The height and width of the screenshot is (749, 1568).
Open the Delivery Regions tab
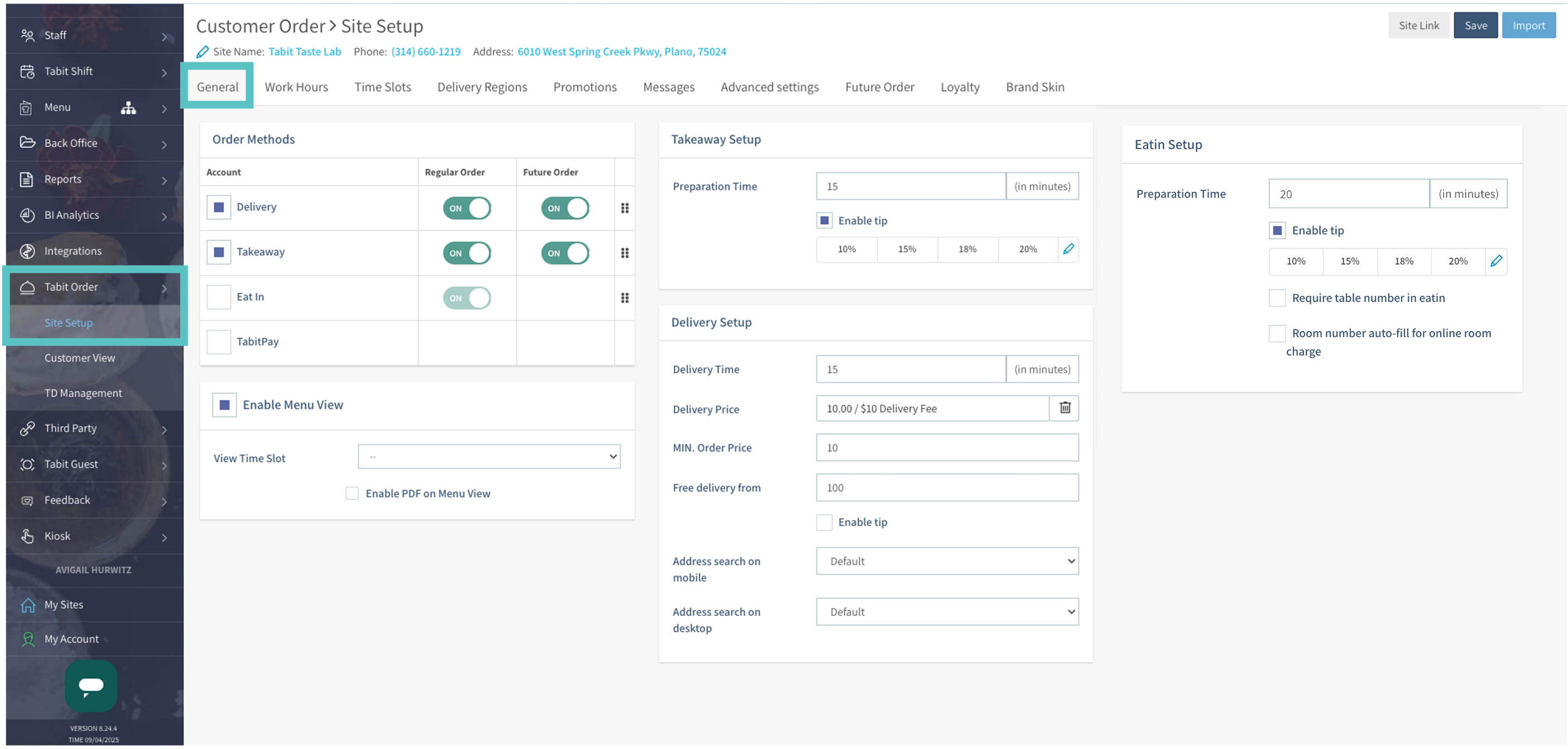(x=482, y=87)
